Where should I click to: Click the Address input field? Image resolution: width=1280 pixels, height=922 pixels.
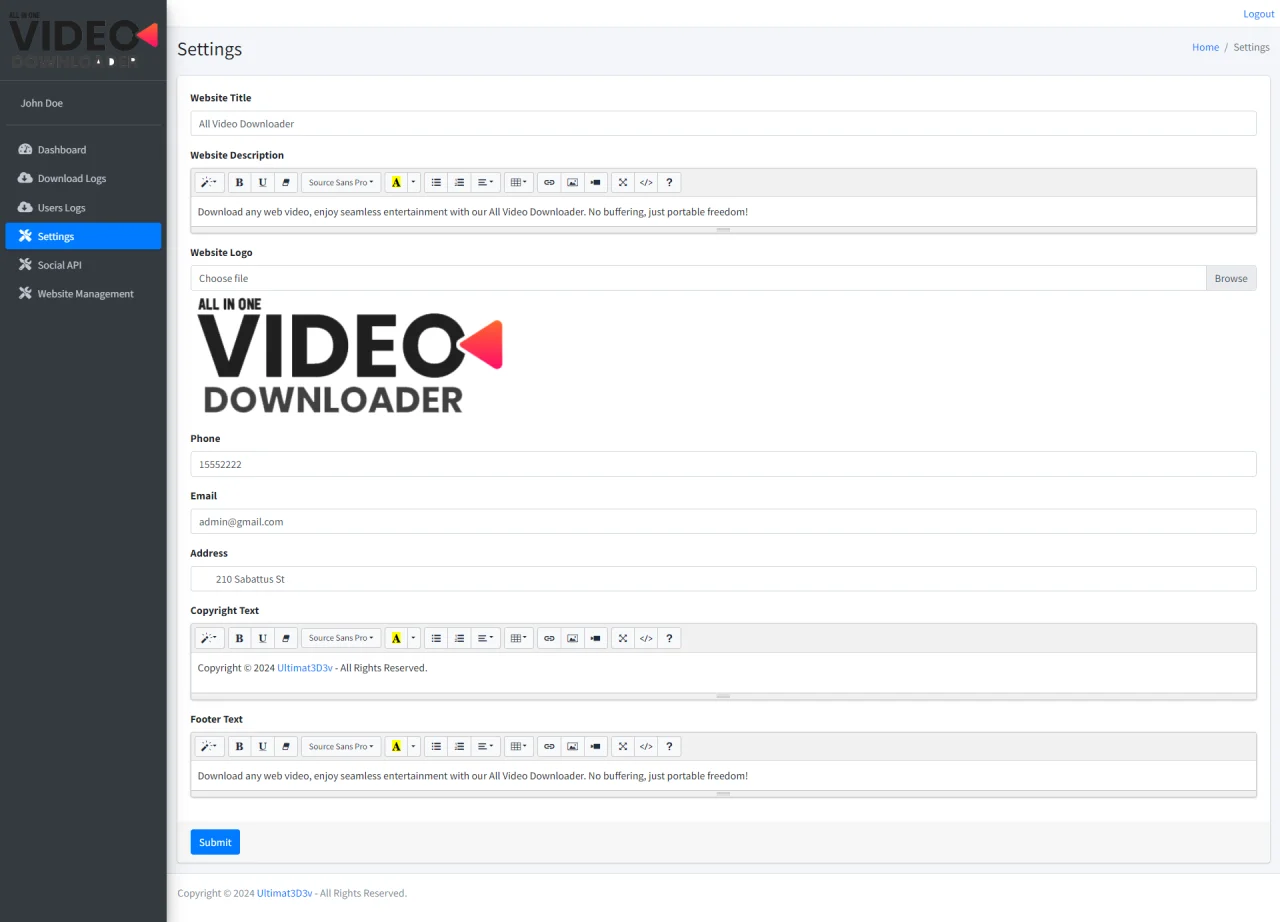tap(723, 579)
